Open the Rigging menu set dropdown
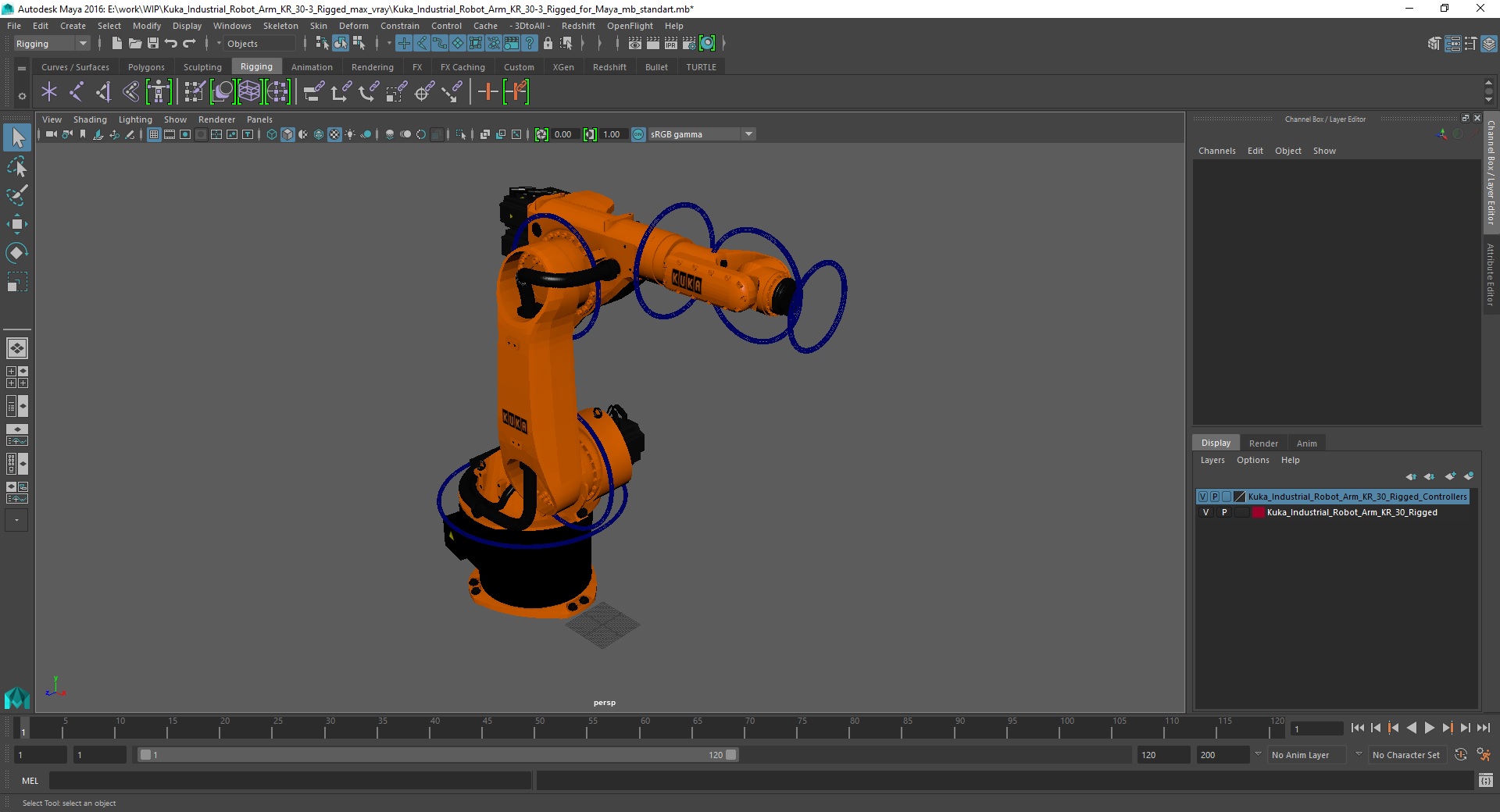The height and width of the screenshot is (812, 1500). 52,44
